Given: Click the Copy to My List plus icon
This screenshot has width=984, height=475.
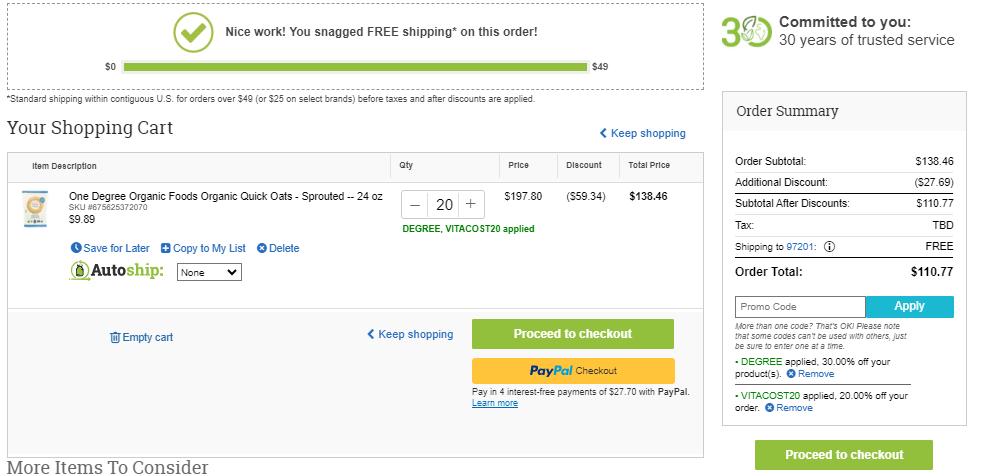Looking at the screenshot, I should click(166, 248).
